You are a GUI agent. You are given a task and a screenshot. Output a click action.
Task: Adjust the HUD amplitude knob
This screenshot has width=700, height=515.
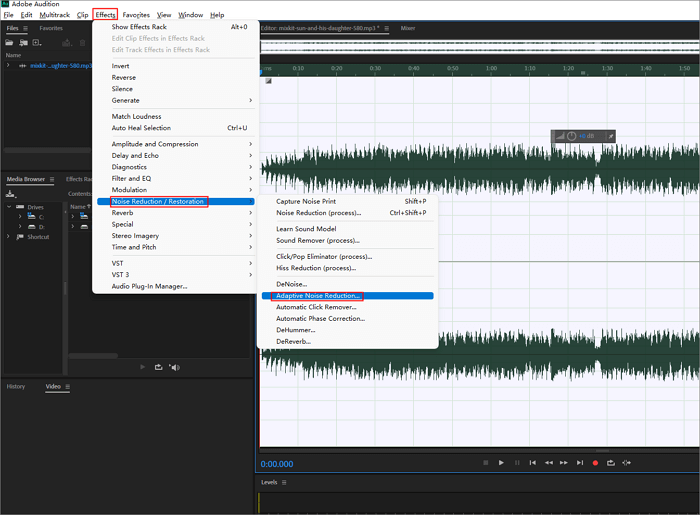pyautogui.click(x=571, y=136)
